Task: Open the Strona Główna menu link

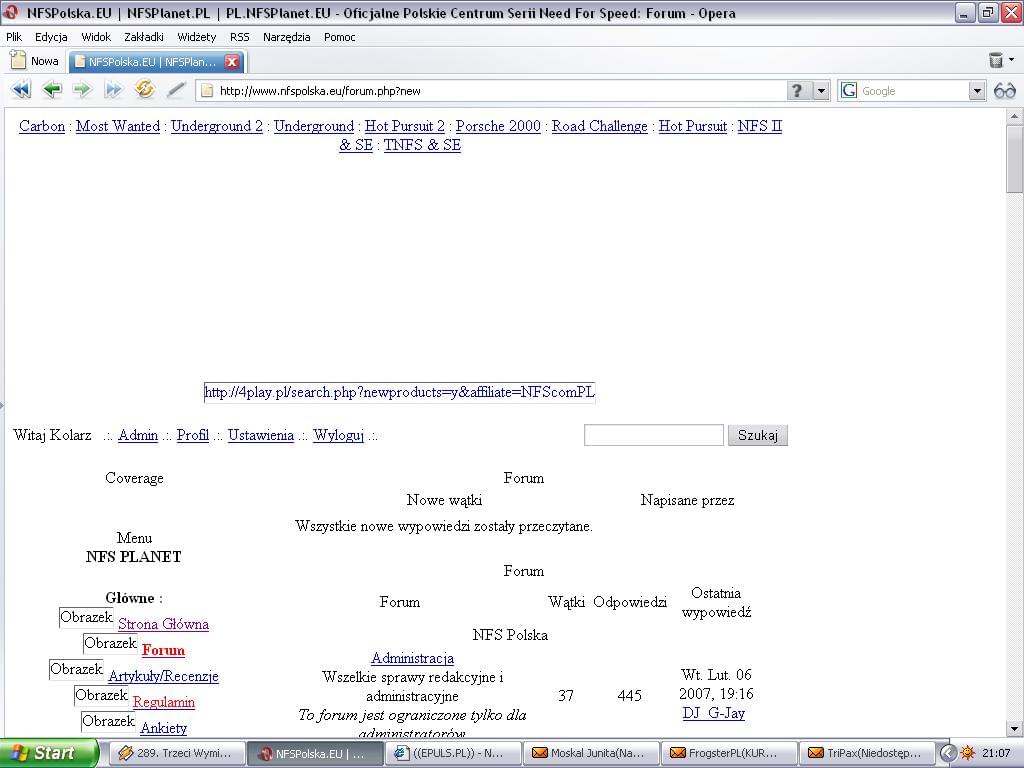Action: coord(163,624)
